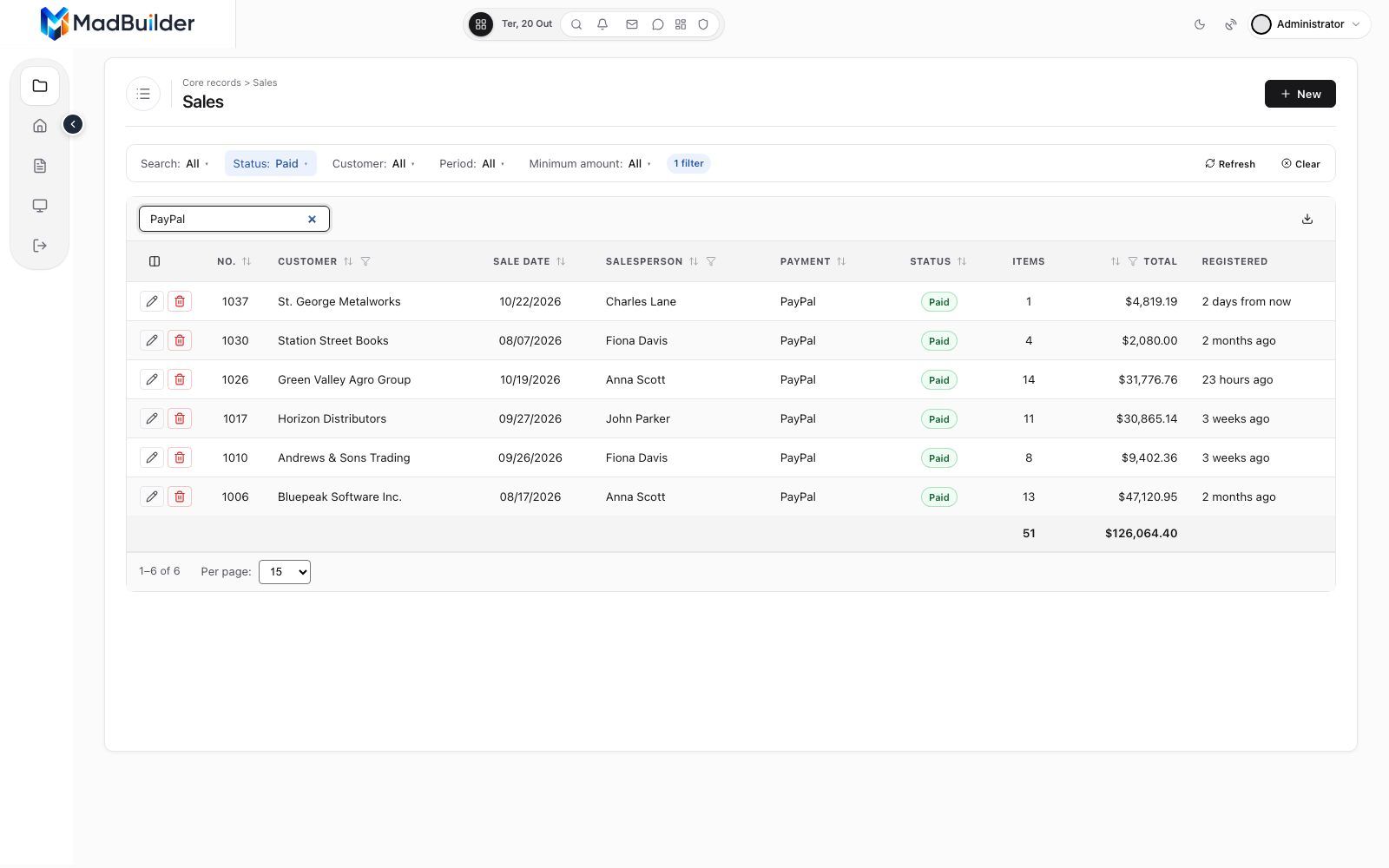Click the monitor icon in sidebar
Viewport: 1389px width, 868px height.
pyautogui.click(x=40, y=206)
